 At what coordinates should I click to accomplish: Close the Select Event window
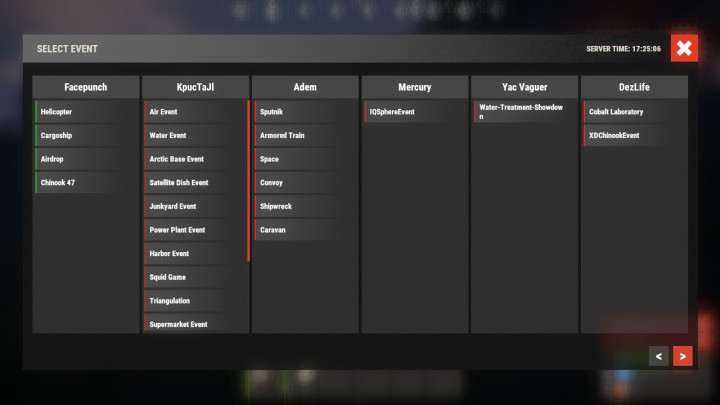(x=684, y=48)
